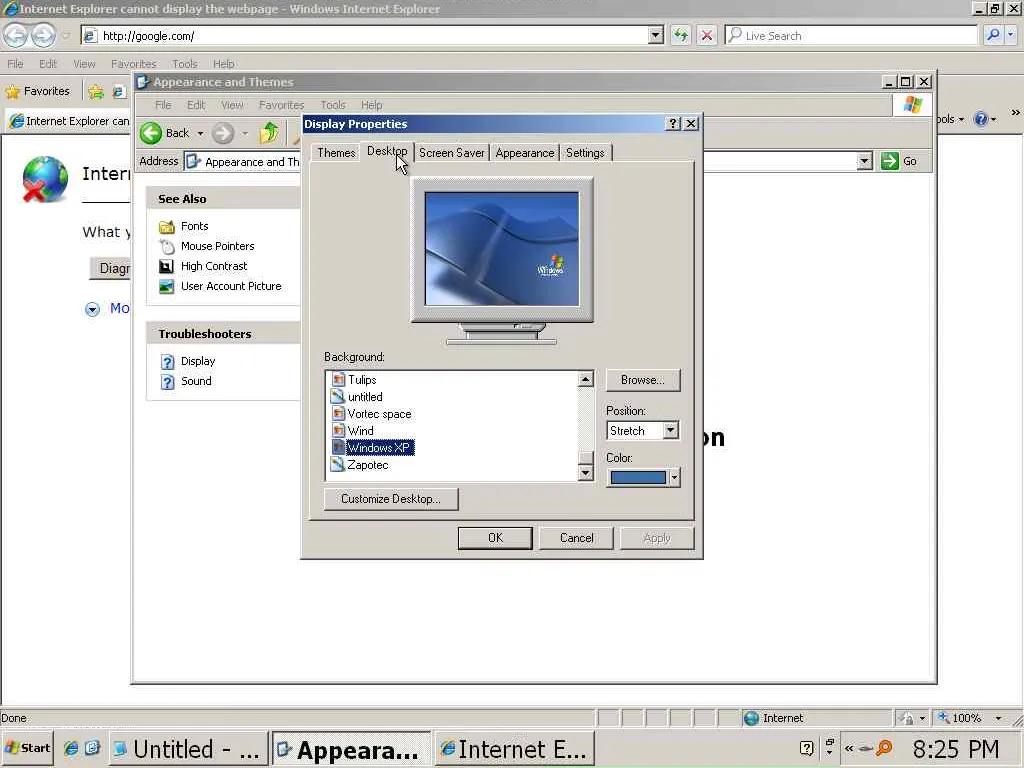Select Windows XP background entry

379,448
